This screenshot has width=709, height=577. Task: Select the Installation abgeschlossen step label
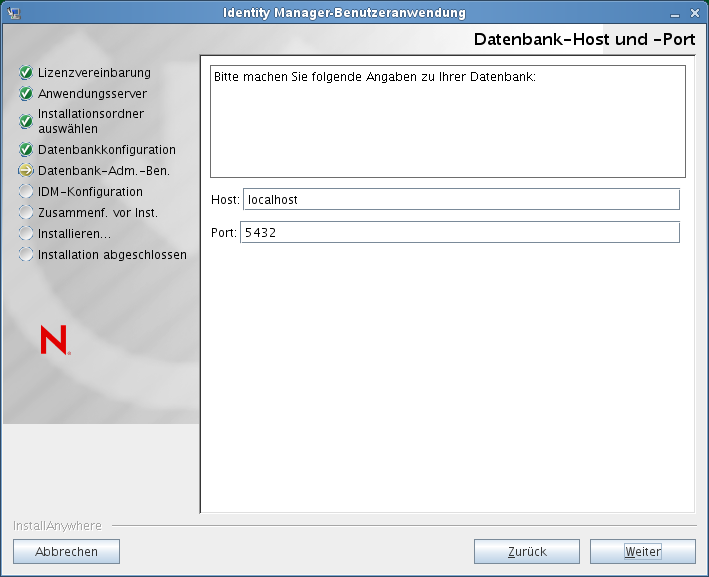[112, 255]
